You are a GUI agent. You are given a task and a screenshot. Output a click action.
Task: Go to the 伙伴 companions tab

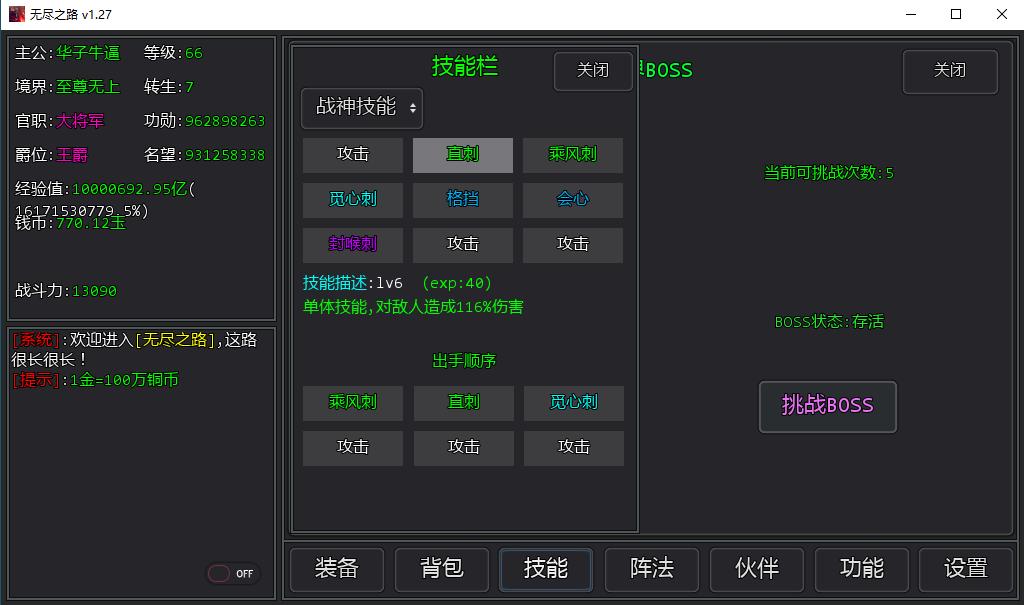pyautogui.click(x=757, y=569)
